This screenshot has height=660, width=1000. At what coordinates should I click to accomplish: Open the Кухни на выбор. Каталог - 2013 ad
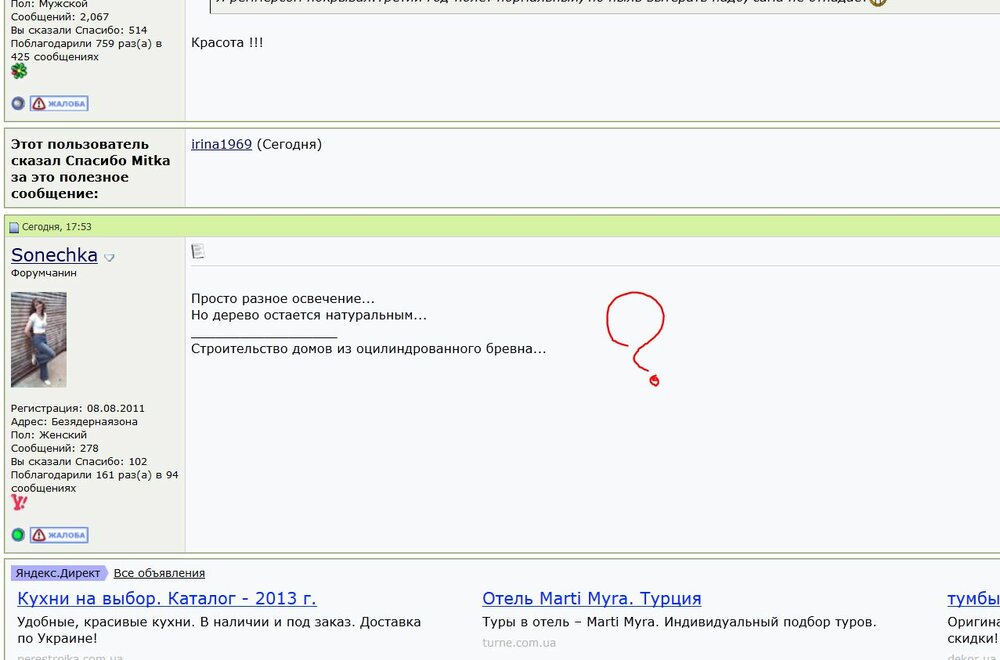[x=167, y=599]
